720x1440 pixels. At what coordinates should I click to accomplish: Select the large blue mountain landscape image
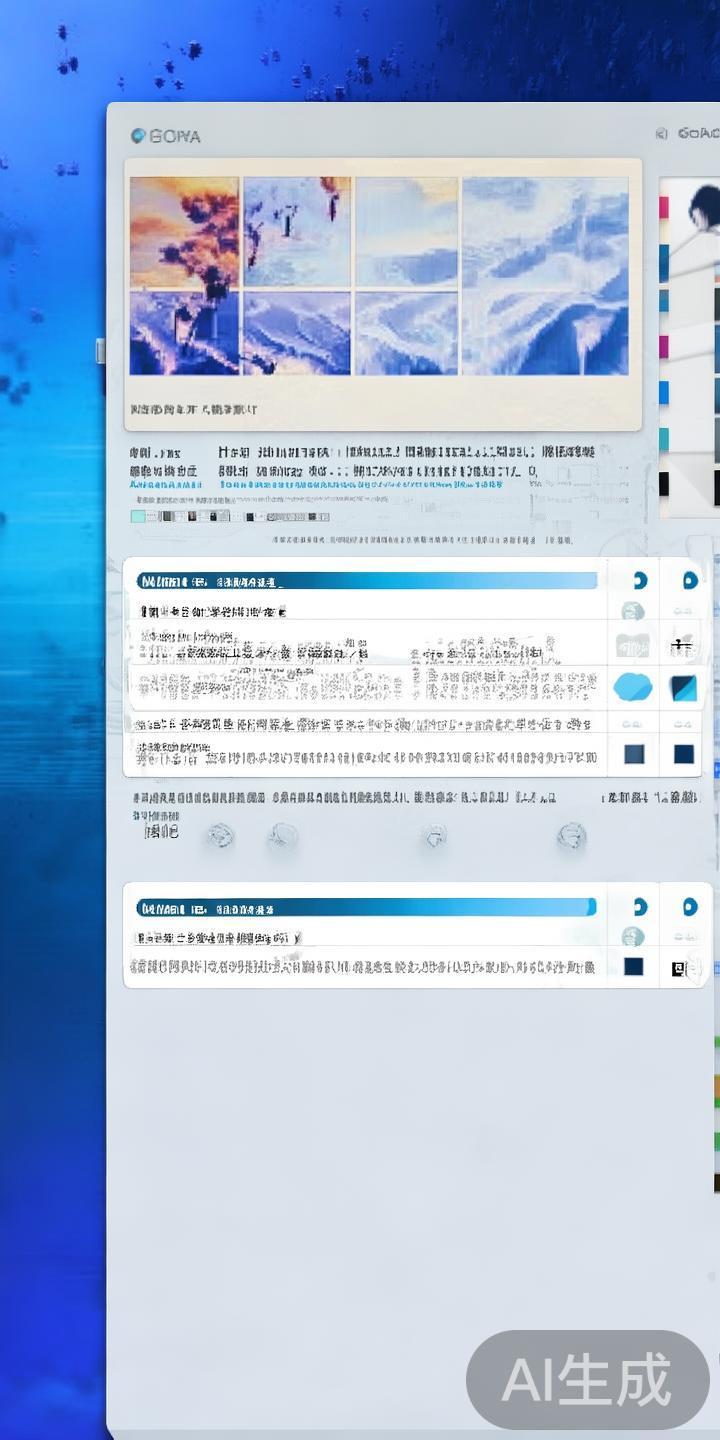[x=545, y=276]
